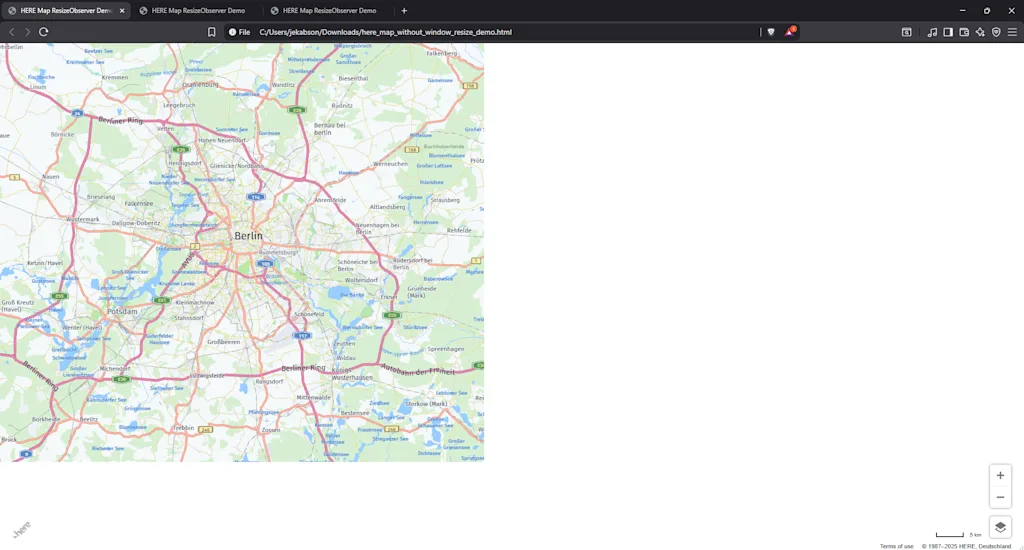Open the map layers chooser
This screenshot has width=1024, height=550.
(x=1000, y=527)
